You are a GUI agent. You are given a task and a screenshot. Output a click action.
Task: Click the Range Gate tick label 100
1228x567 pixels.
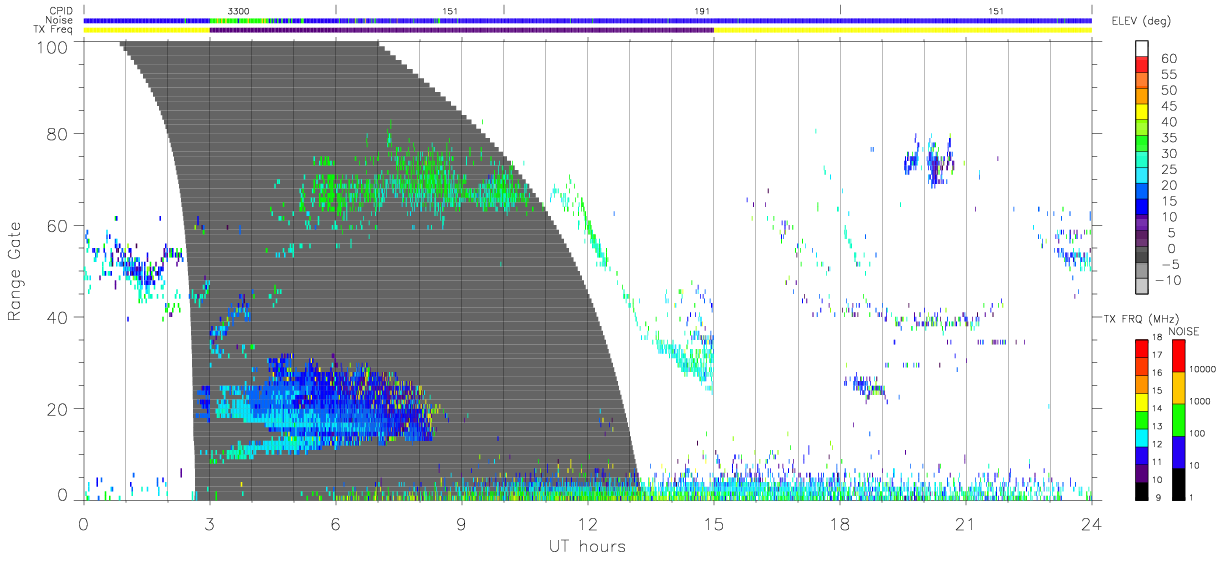pyautogui.click(x=53, y=46)
